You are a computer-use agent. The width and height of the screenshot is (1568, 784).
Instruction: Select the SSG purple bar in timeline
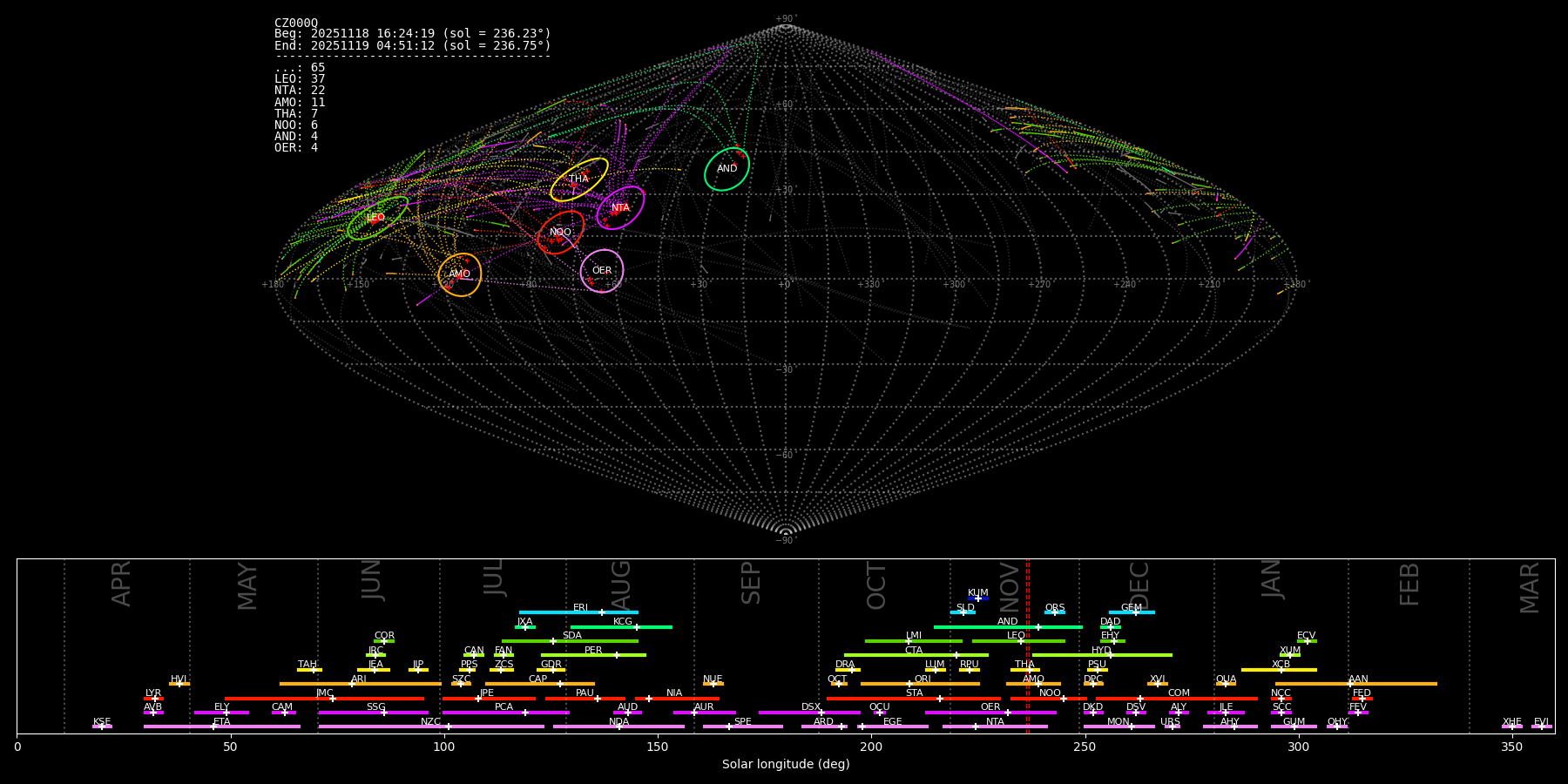coord(373,713)
